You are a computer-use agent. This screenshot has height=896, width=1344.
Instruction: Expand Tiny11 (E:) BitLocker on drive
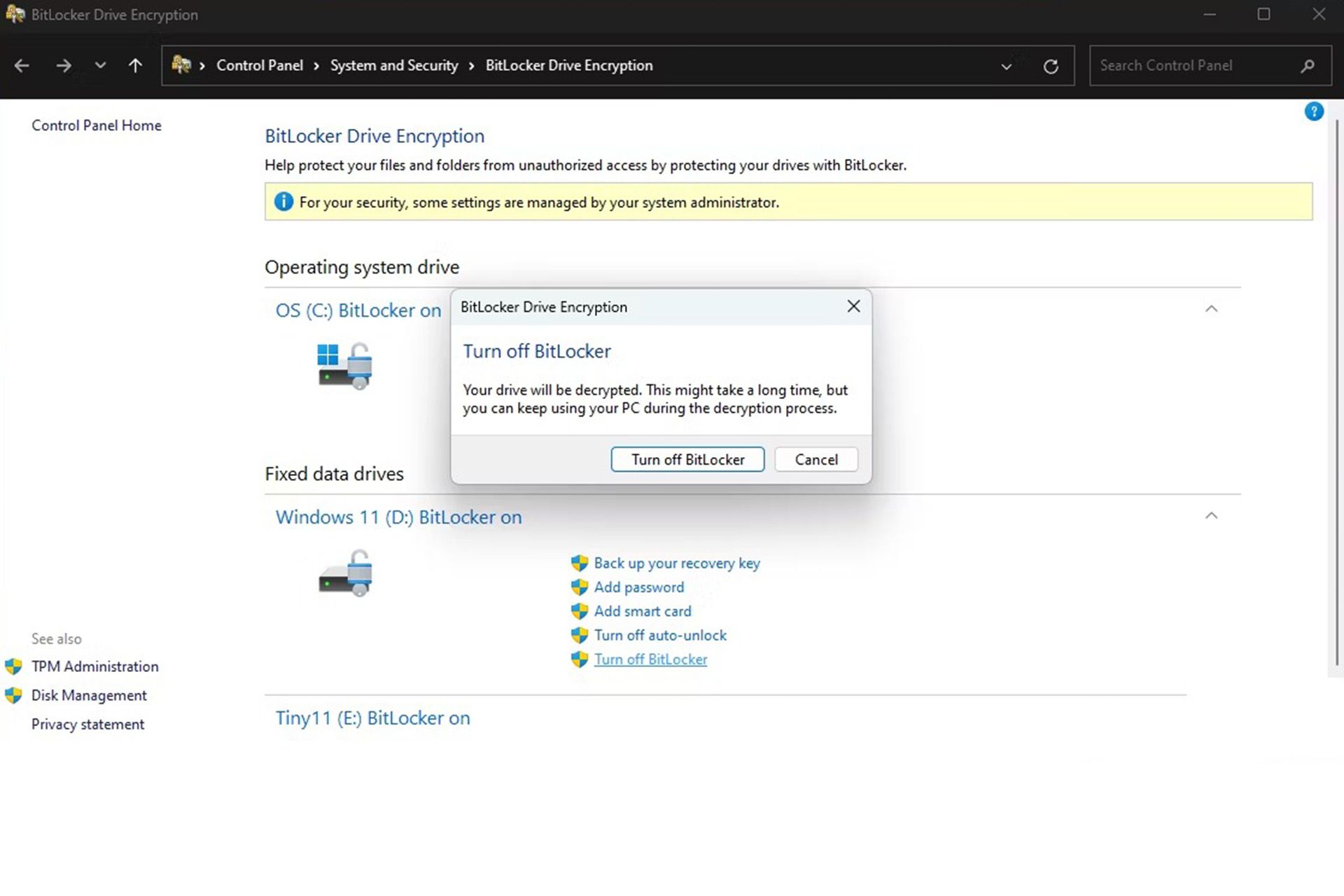click(372, 718)
